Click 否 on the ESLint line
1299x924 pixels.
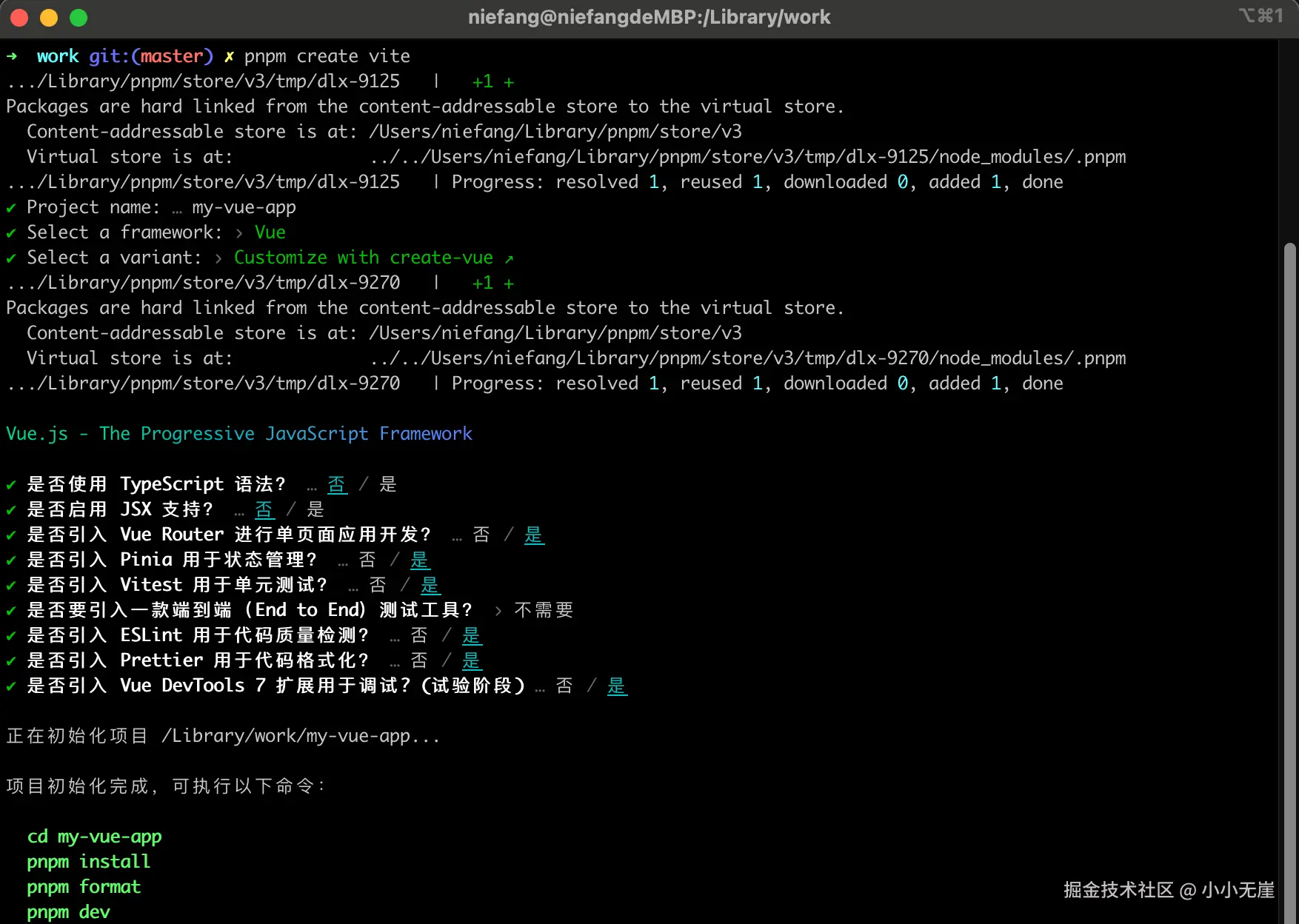point(419,635)
